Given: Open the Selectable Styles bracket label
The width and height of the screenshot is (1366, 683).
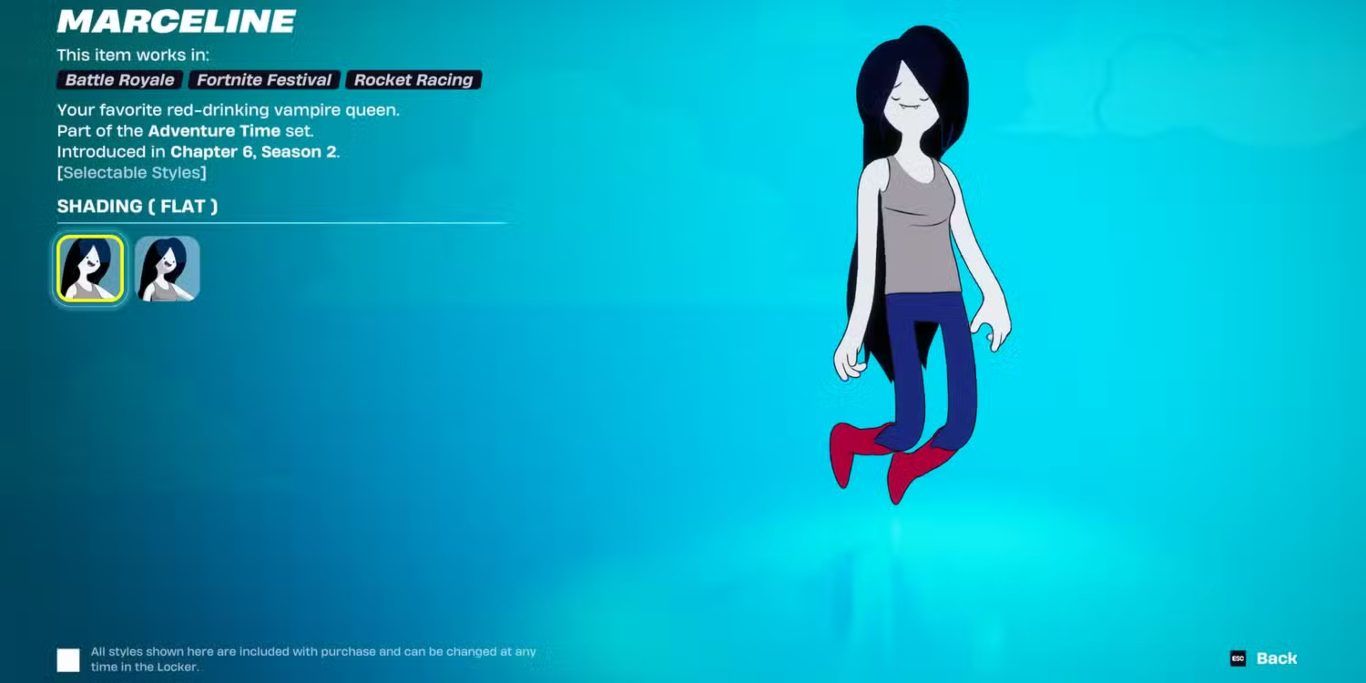Looking at the screenshot, I should point(132,172).
